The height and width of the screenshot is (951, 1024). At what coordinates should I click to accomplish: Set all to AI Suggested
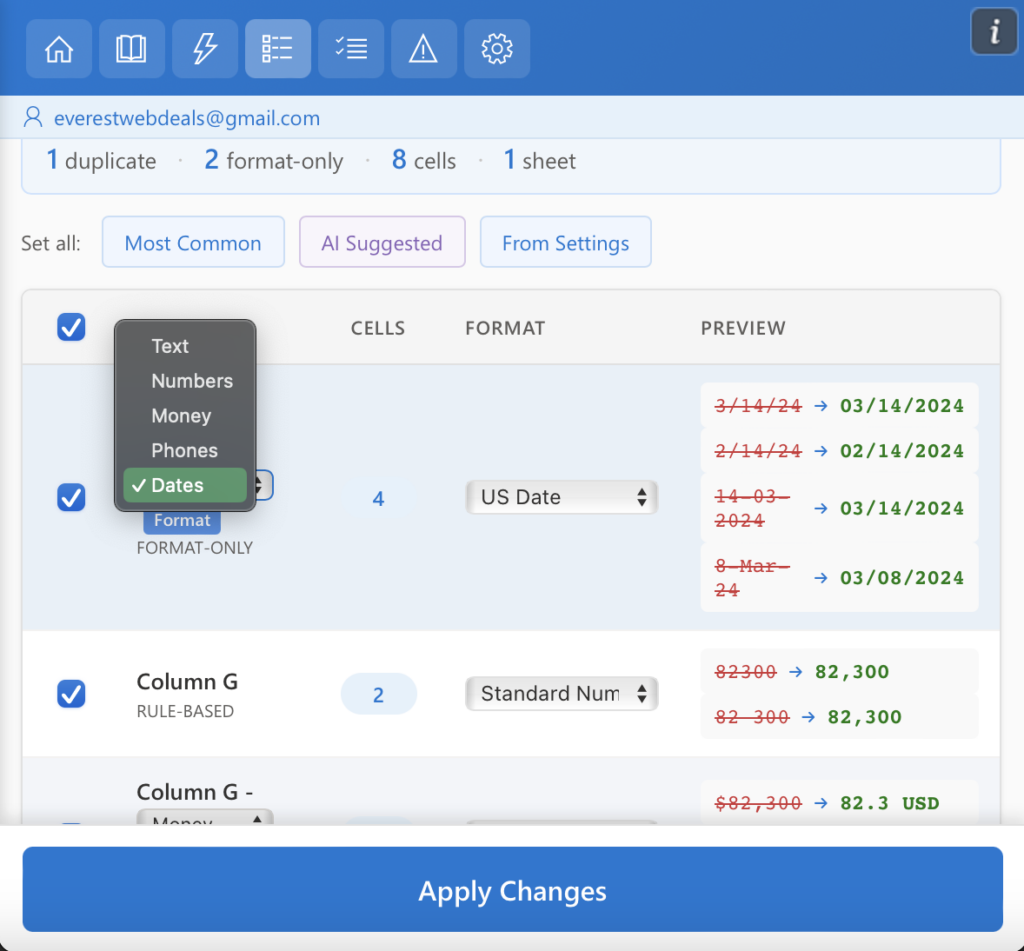[382, 243]
